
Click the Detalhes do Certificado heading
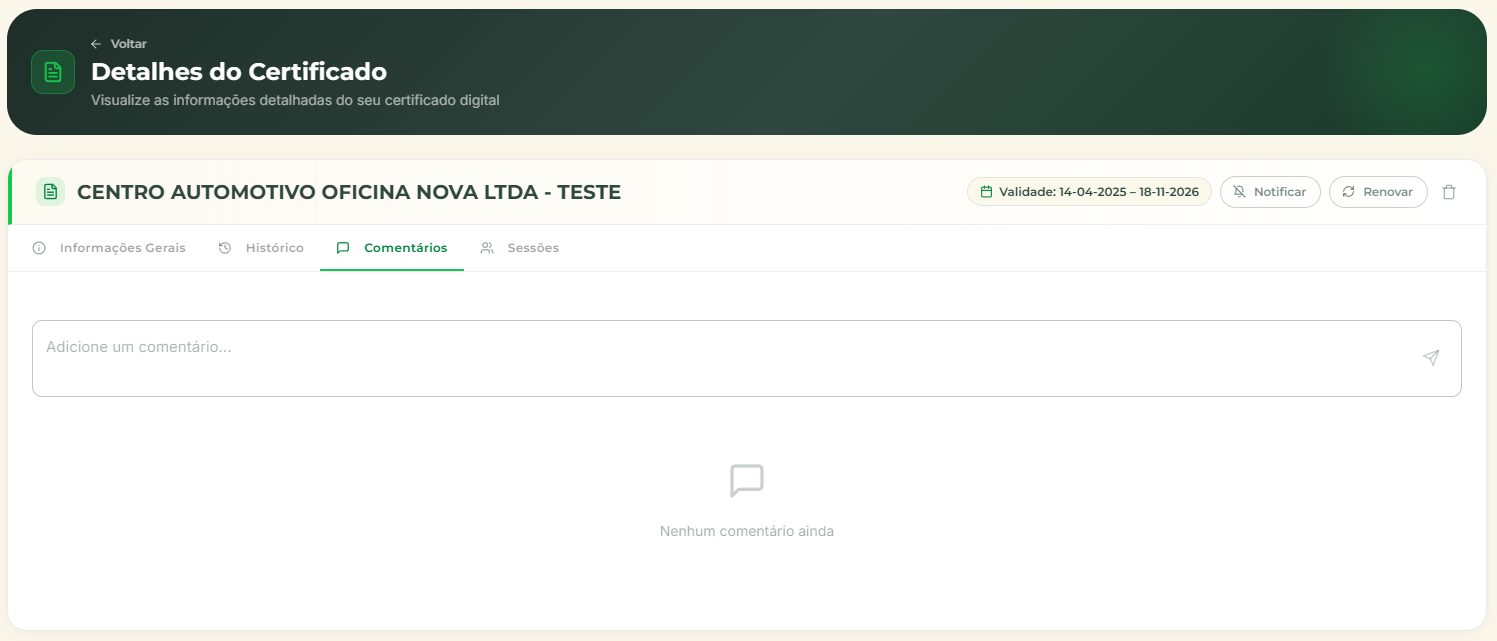click(x=239, y=72)
